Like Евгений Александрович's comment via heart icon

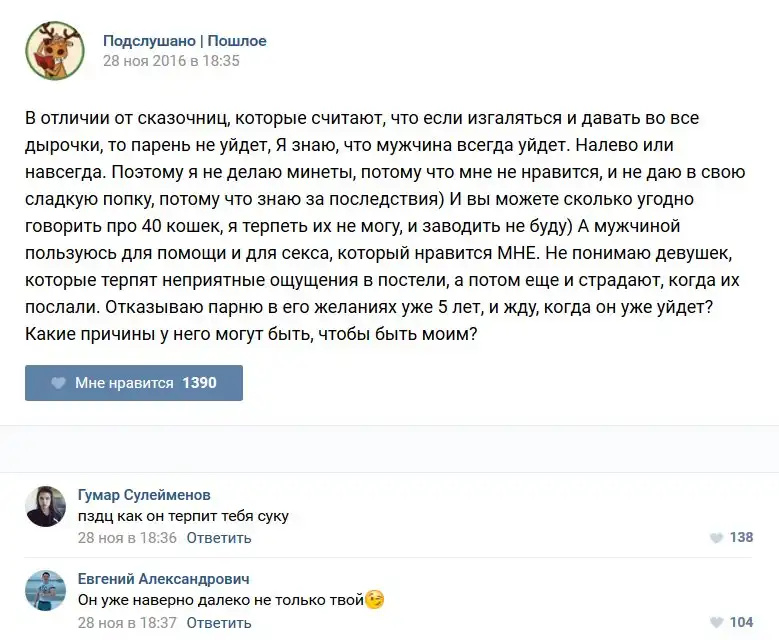716,622
